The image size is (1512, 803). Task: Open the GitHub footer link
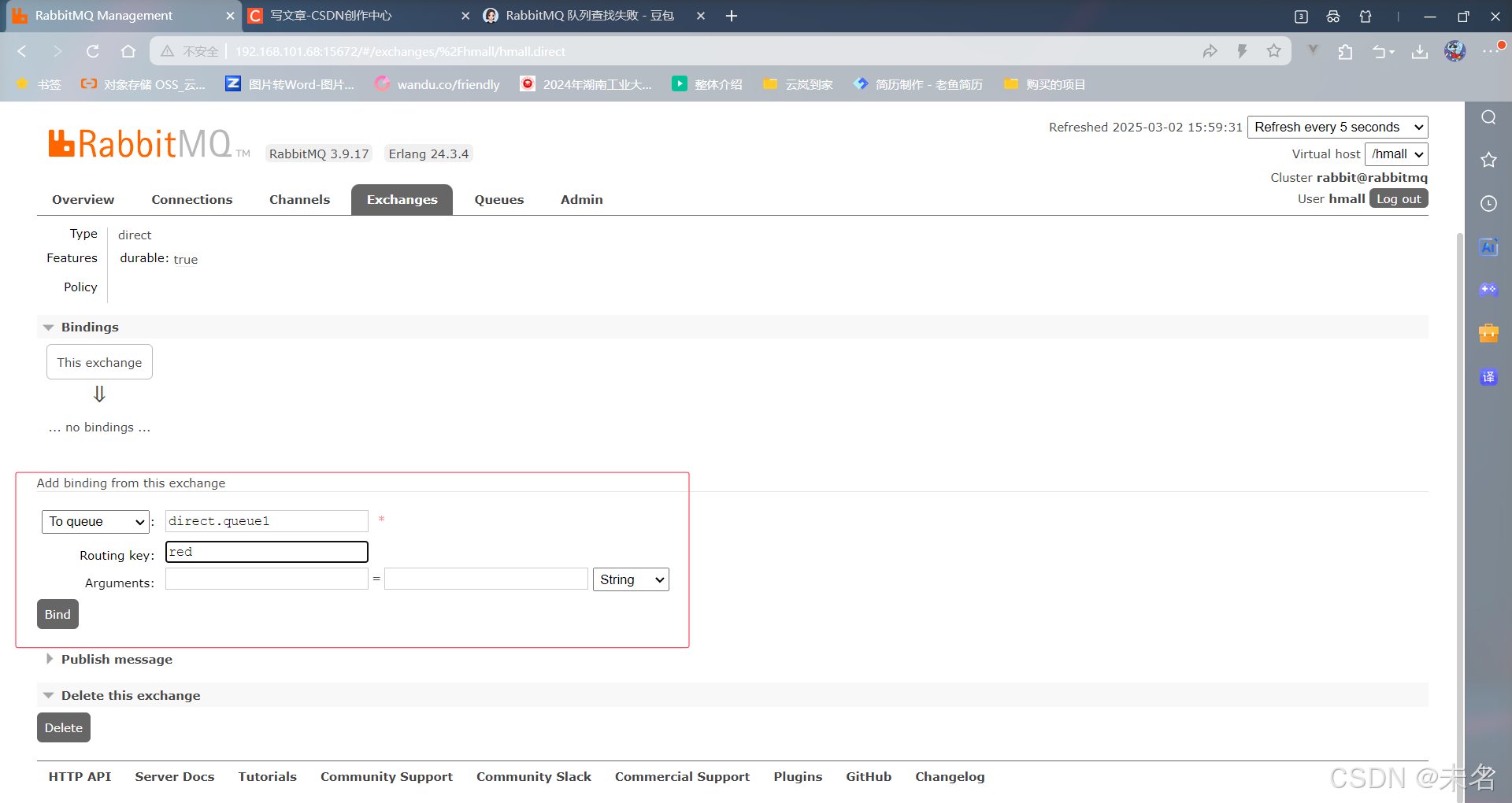(869, 776)
